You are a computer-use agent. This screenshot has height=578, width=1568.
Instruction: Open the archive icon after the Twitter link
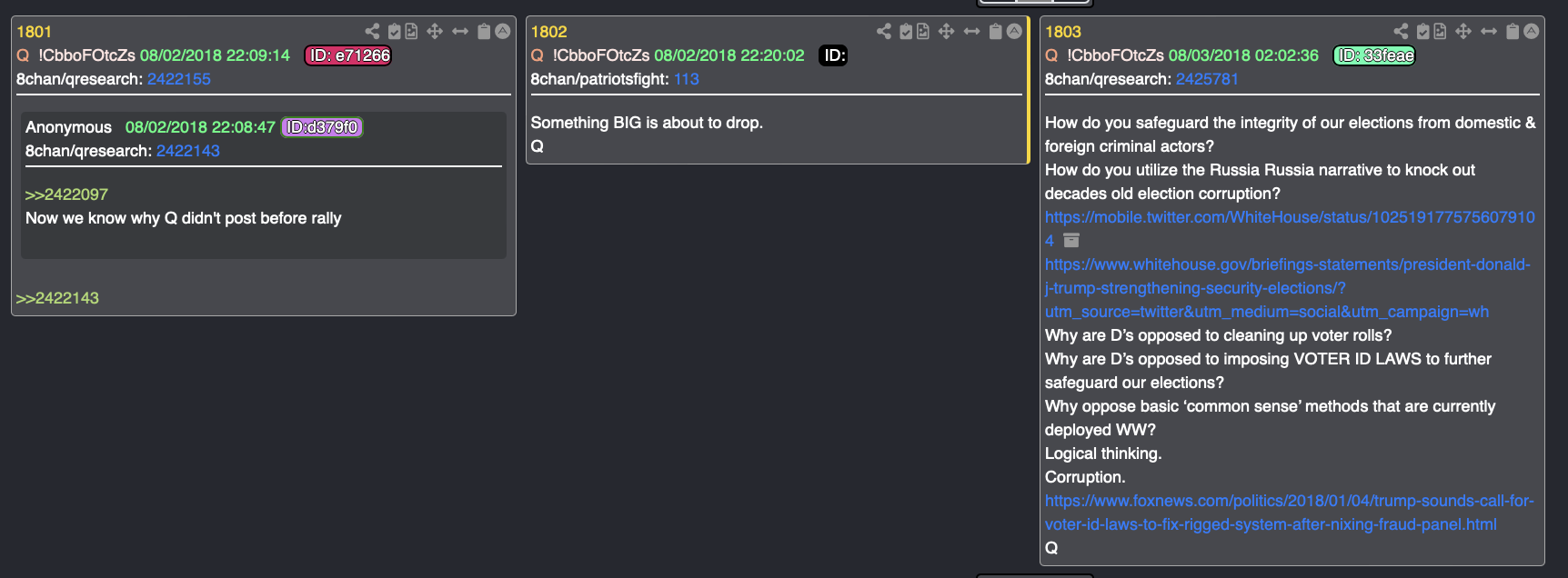pos(1071,241)
